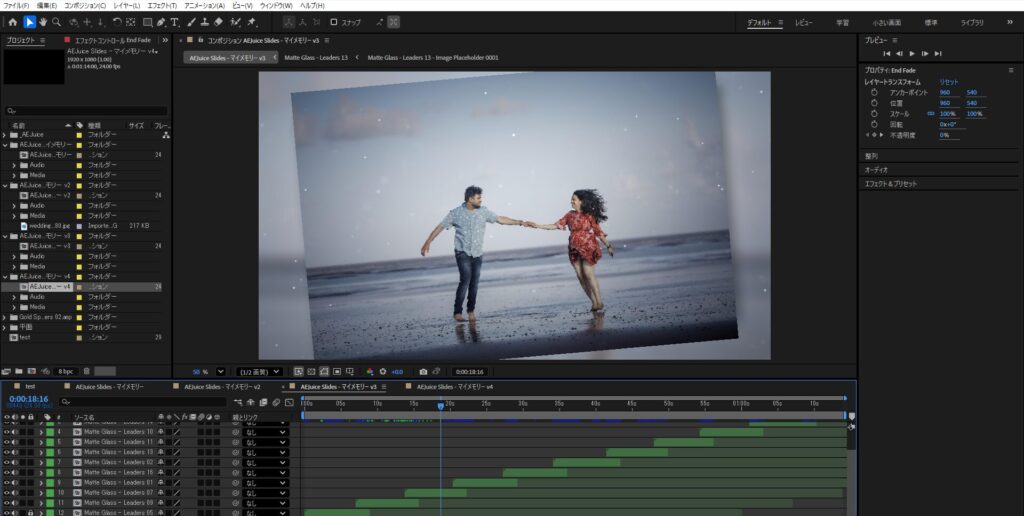The width and height of the screenshot is (1024, 516).
Task: Hide the Matte Glass - Leaders 13 layer
Action: (6, 452)
